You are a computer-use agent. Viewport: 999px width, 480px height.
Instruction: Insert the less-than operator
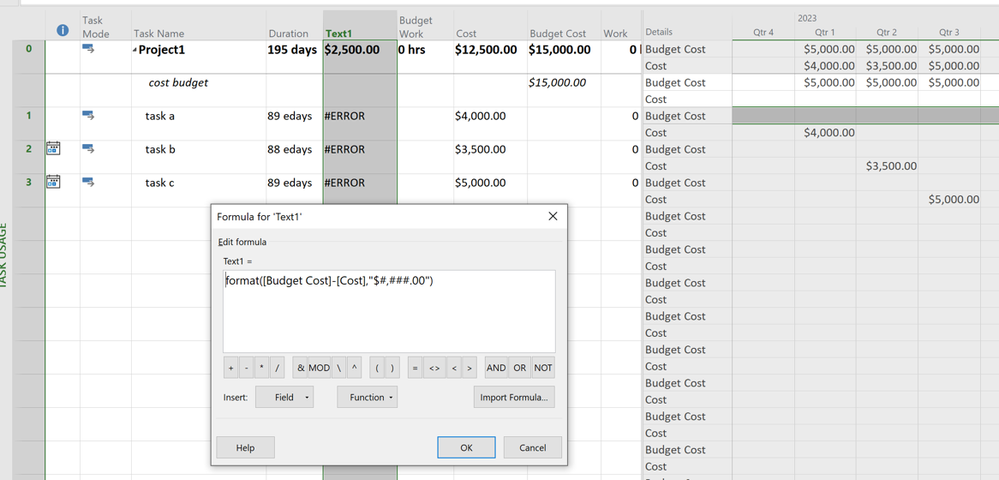pos(454,368)
